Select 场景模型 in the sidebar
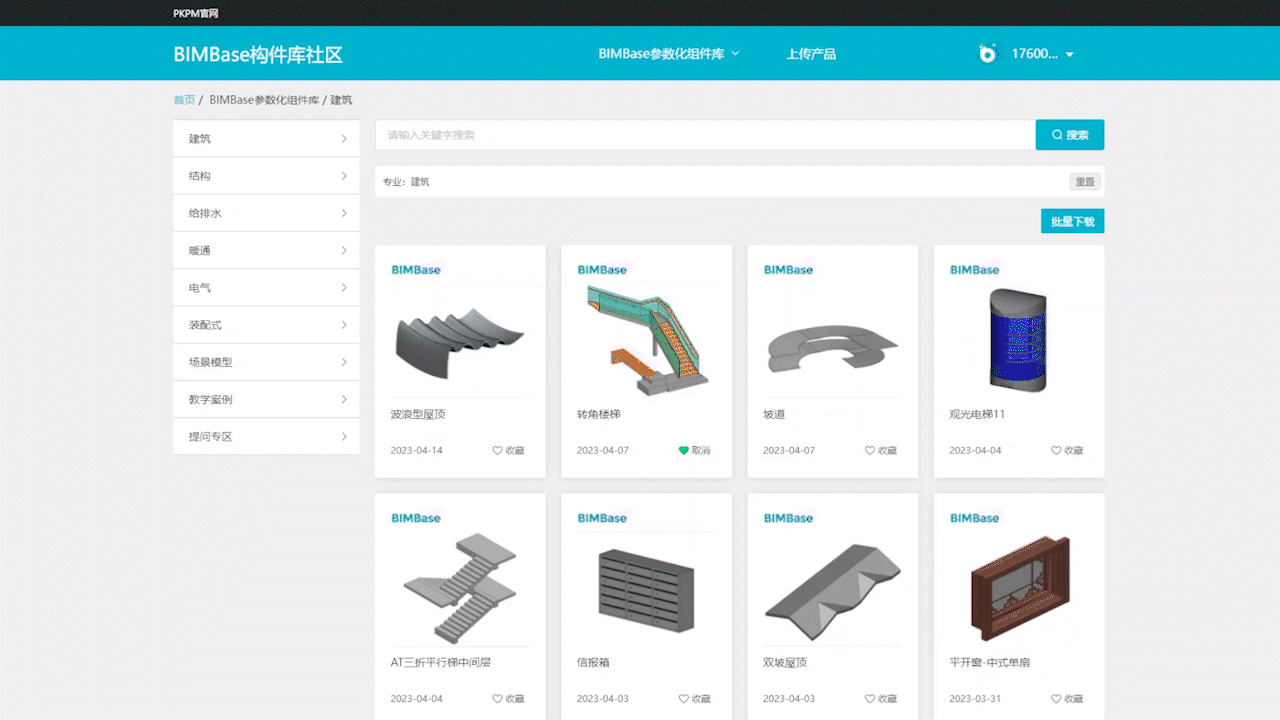Screen dimensions: 1280x720 [x=266, y=362]
